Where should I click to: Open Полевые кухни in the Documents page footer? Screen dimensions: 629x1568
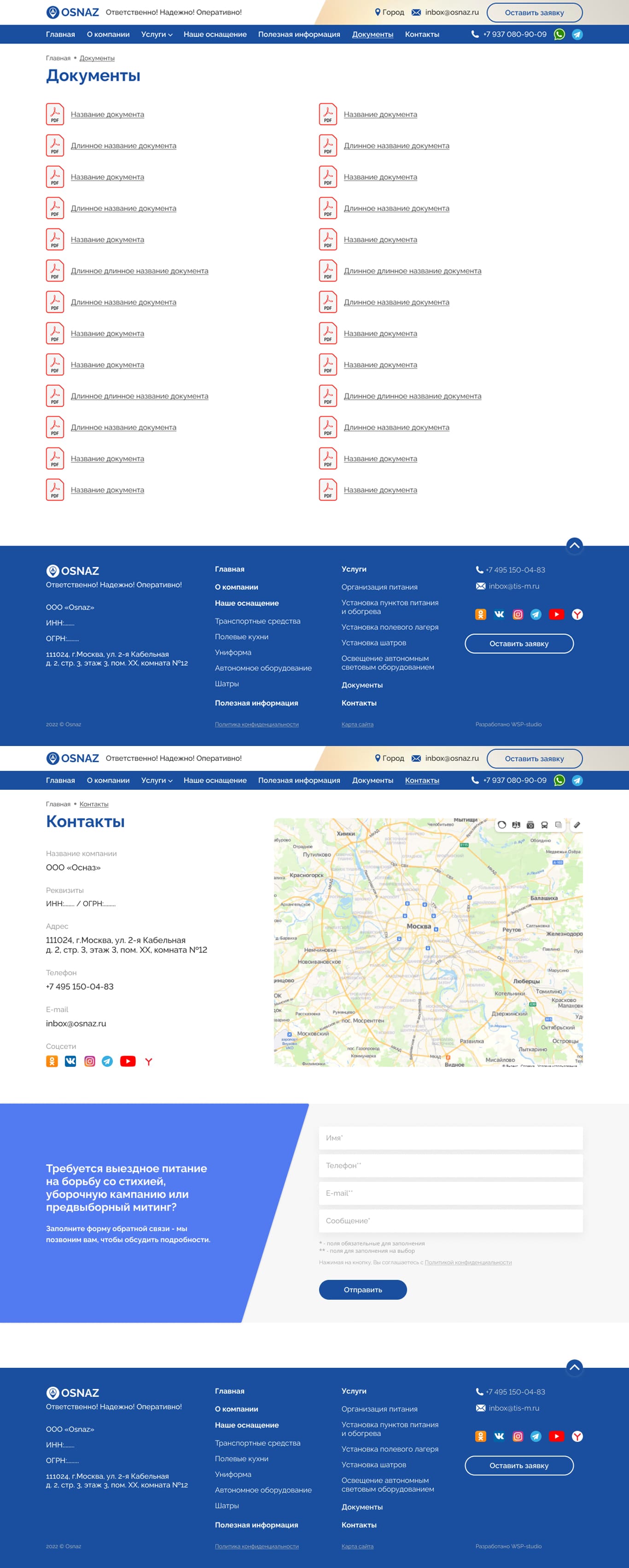241,636
